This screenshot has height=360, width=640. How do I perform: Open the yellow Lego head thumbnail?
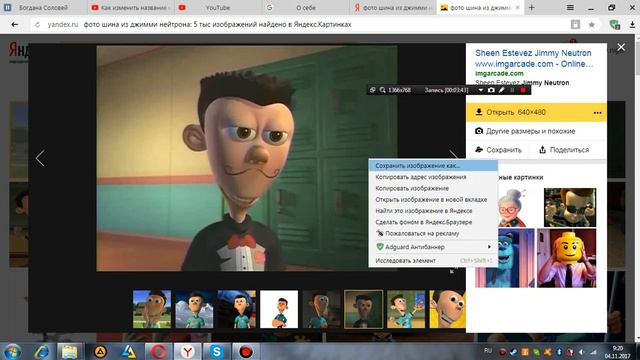tap(567, 258)
